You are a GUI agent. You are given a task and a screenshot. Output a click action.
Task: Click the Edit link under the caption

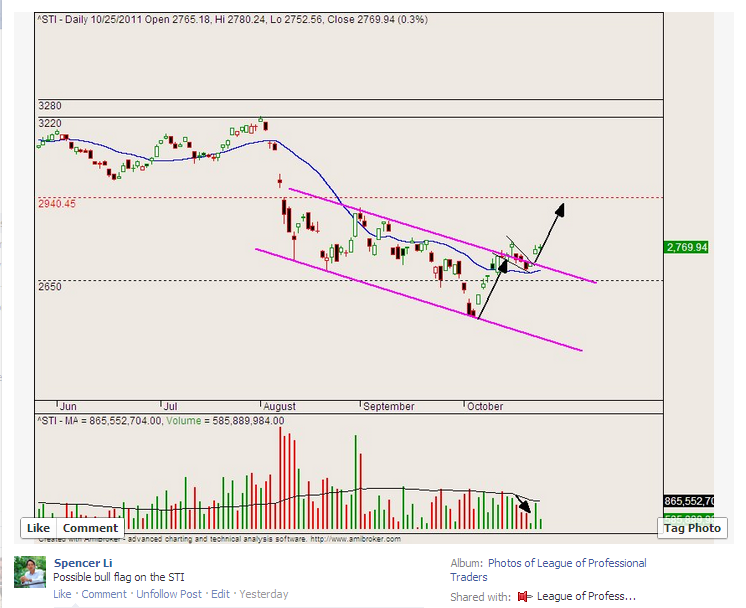220,594
